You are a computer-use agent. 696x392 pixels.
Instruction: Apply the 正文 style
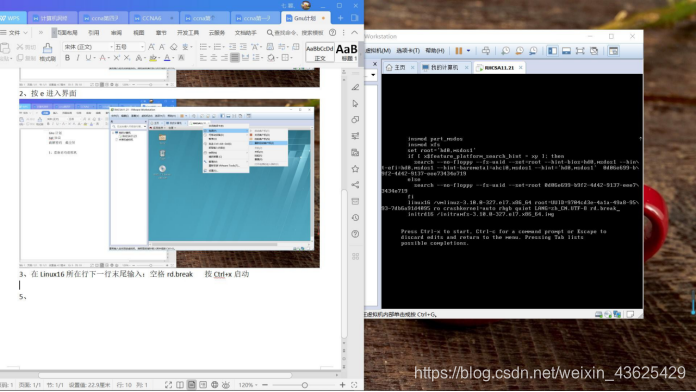[320, 52]
